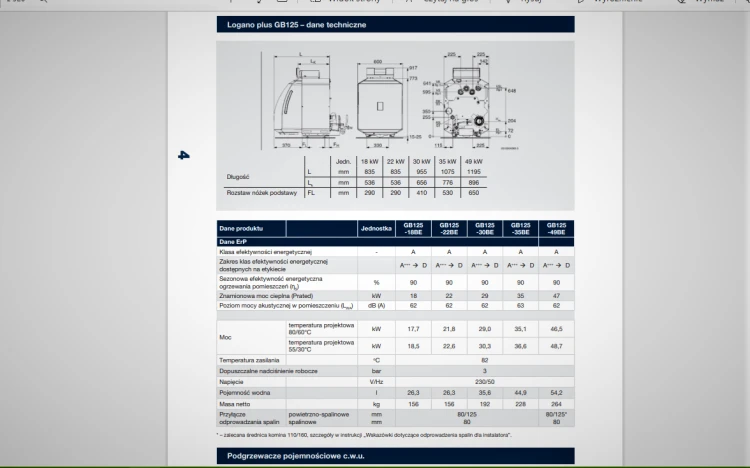Image resolution: width=750 pixels, height=468 pixels.
Task: Click the footnote about 'zalecana średnica komina 110/160'
Action: pyautogui.click(x=364, y=435)
